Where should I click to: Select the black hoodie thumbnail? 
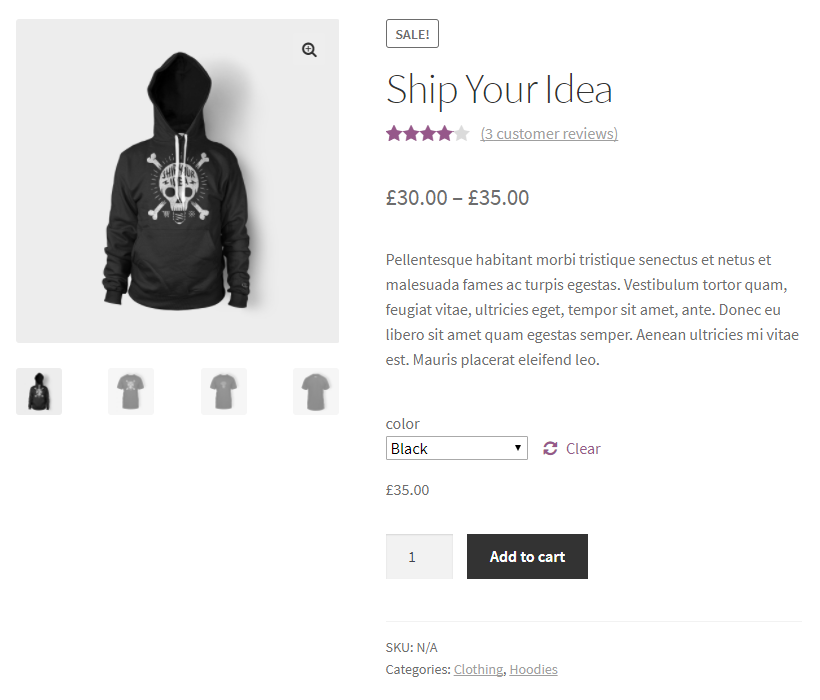pos(39,391)
